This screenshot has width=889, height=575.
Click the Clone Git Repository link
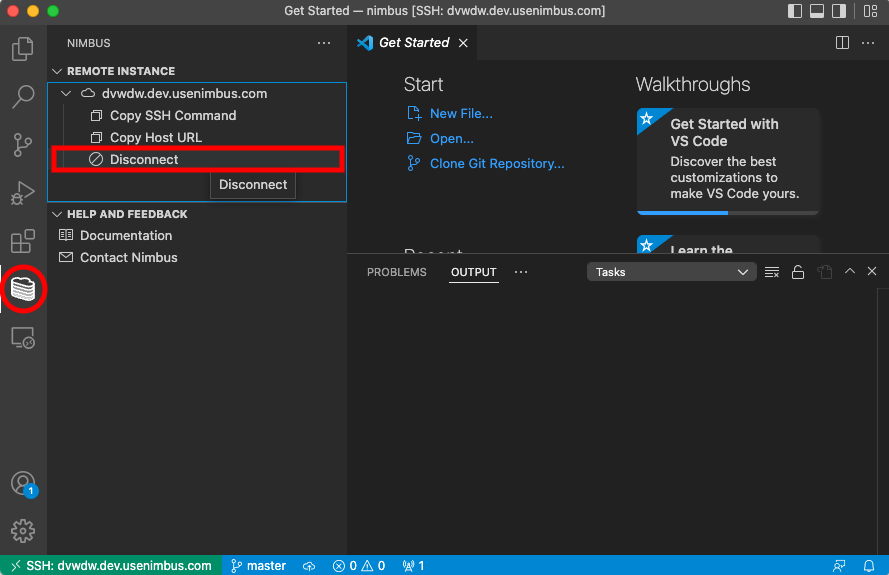[x=496, y=164]
